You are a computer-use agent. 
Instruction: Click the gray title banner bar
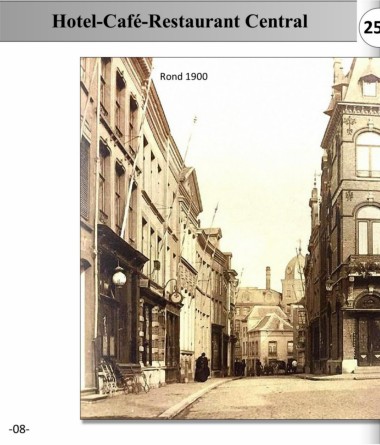[178, 21]
